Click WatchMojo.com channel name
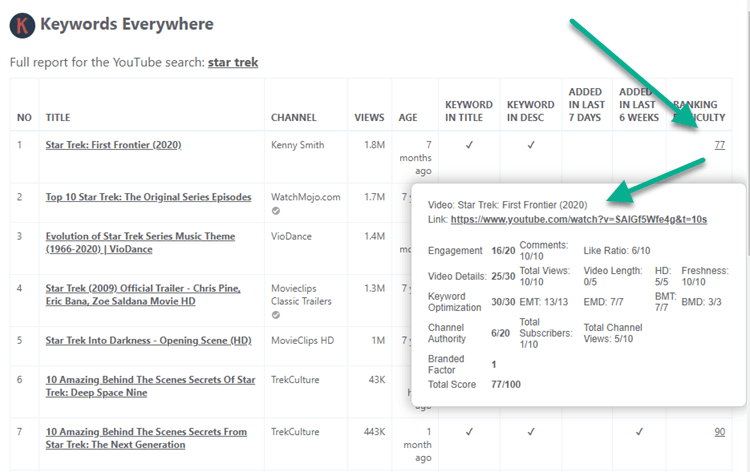 [306, 197]
